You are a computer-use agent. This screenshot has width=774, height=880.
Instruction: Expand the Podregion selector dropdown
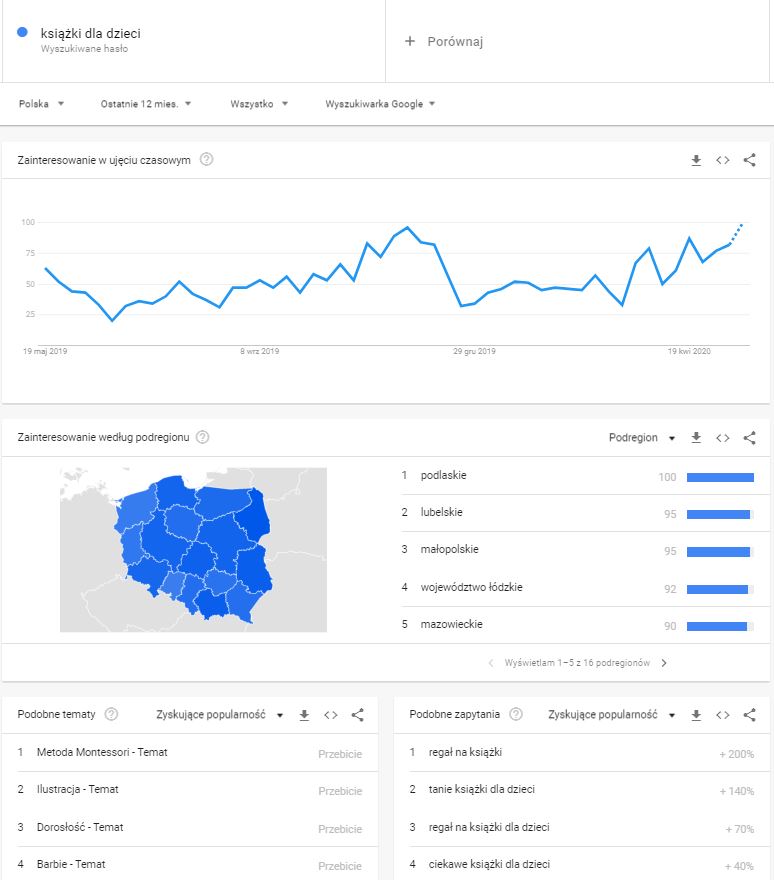(x=642, y=438)
